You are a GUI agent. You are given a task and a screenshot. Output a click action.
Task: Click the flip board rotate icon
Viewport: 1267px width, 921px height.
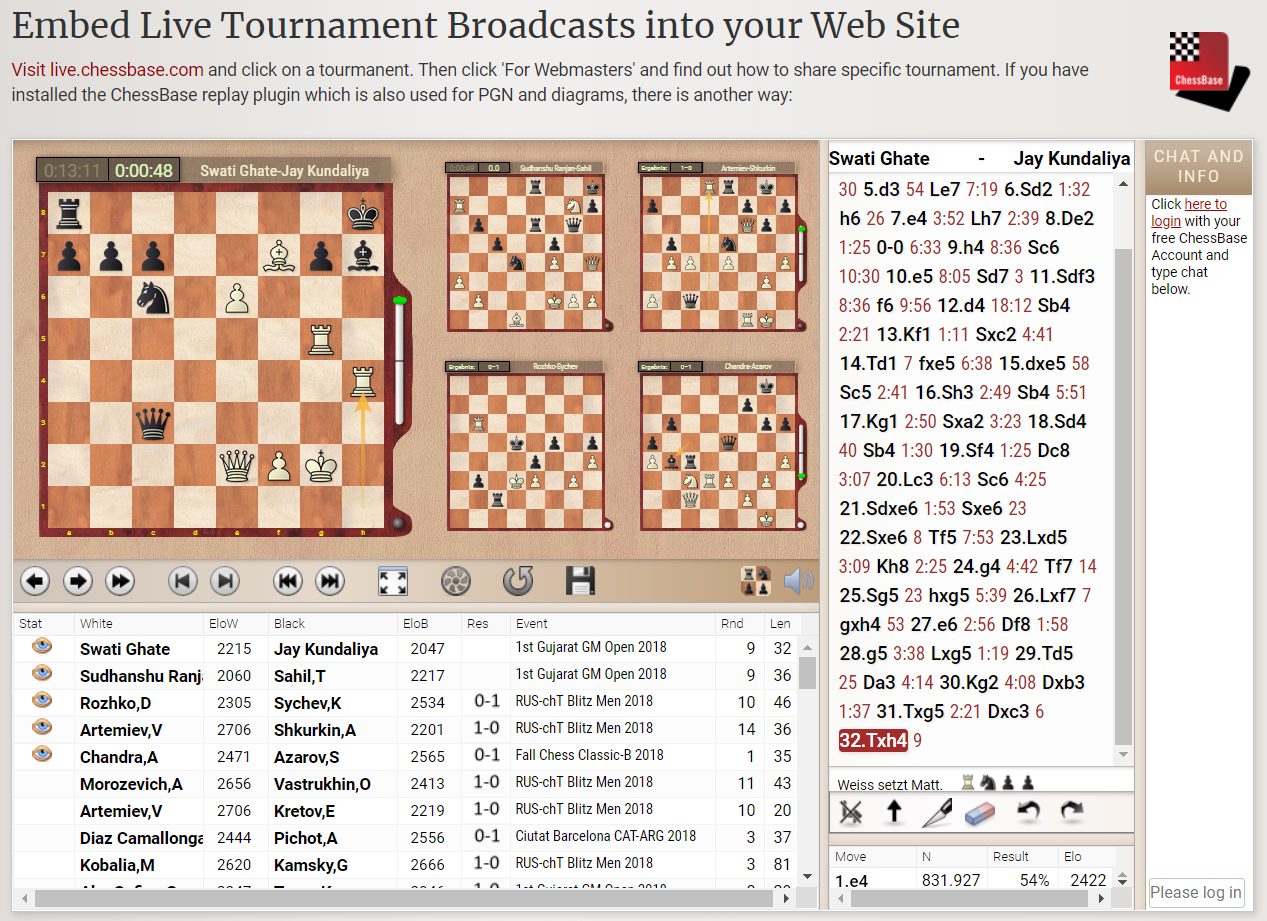(518, 581)
